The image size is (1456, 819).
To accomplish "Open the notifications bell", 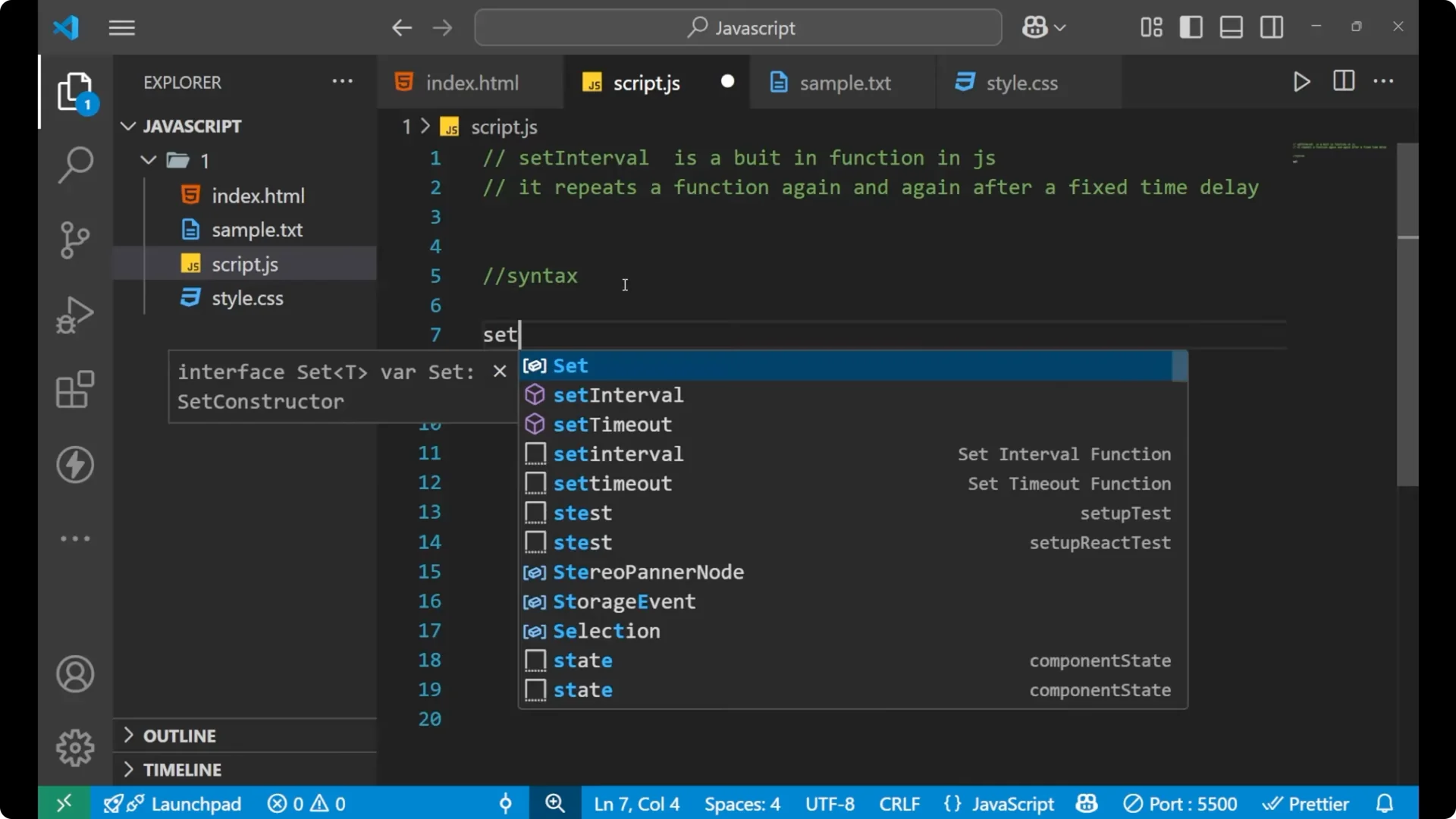I will [x=1385, y=803].
